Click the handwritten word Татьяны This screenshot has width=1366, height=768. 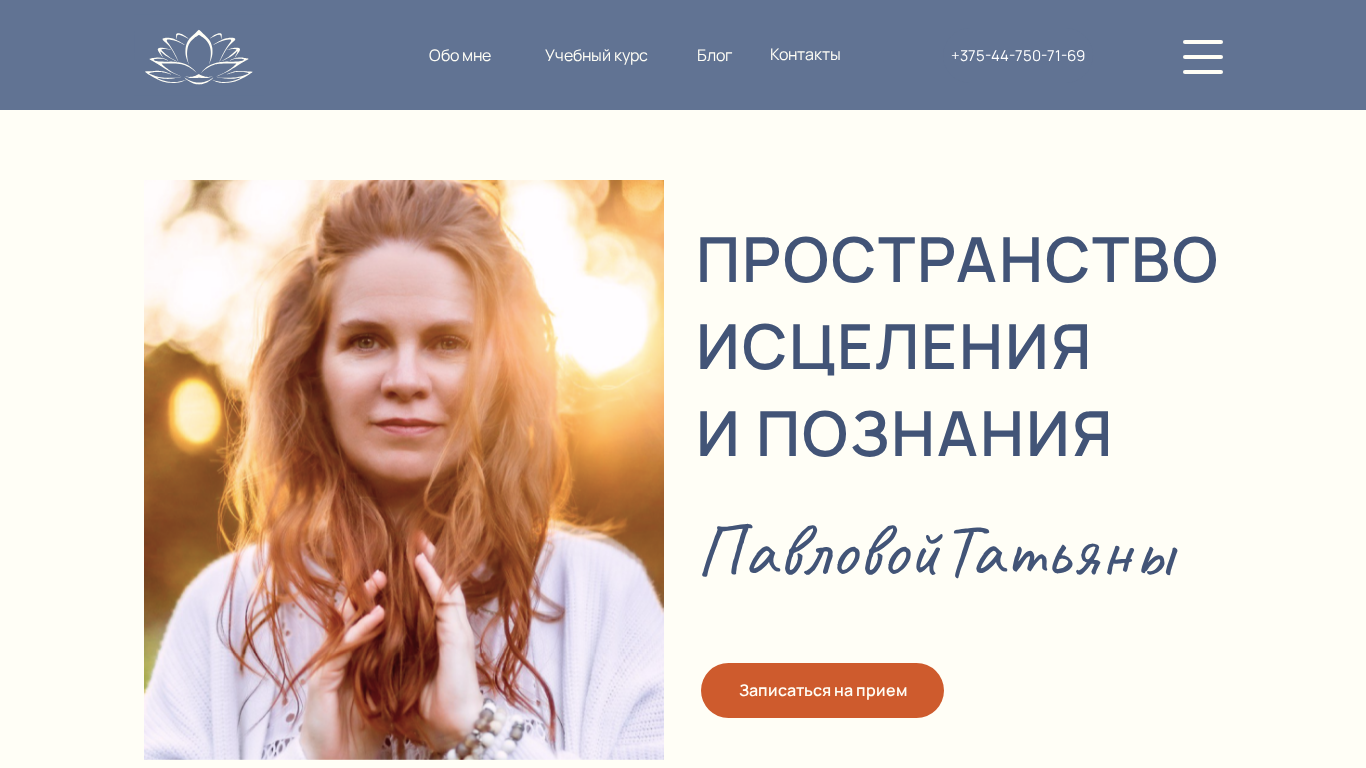coord(1064,552)
